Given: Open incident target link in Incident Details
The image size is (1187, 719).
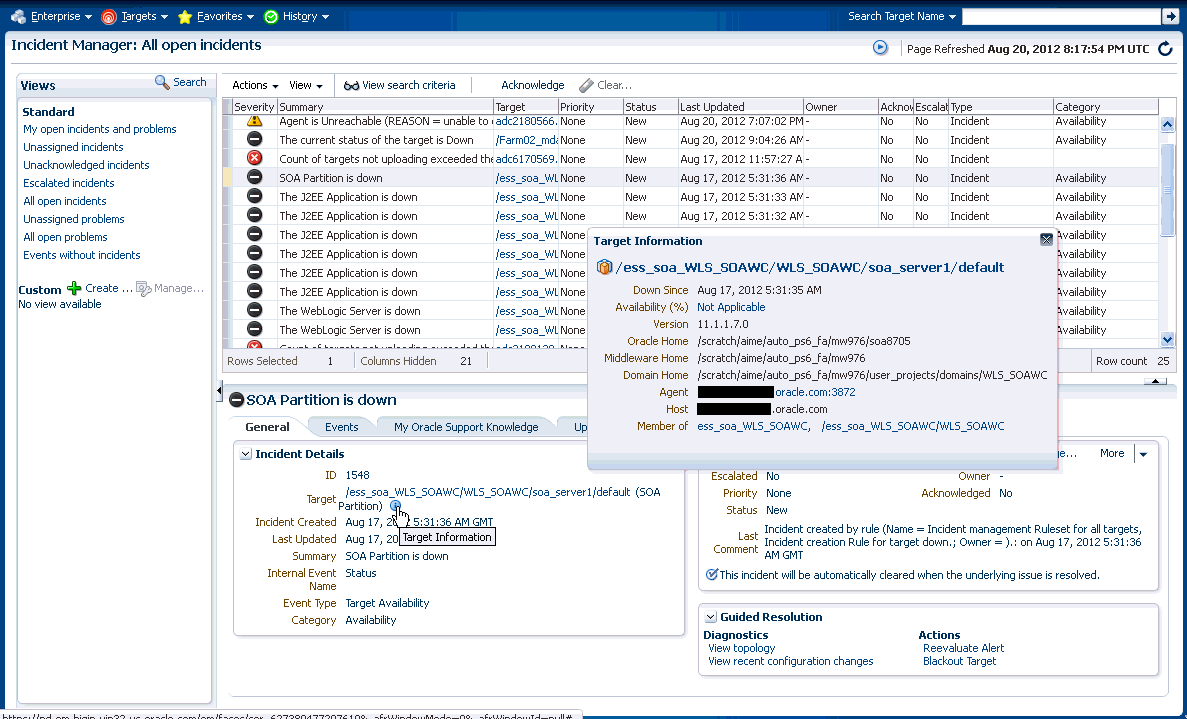Looking at the screenshot, I should click(488, 492).
